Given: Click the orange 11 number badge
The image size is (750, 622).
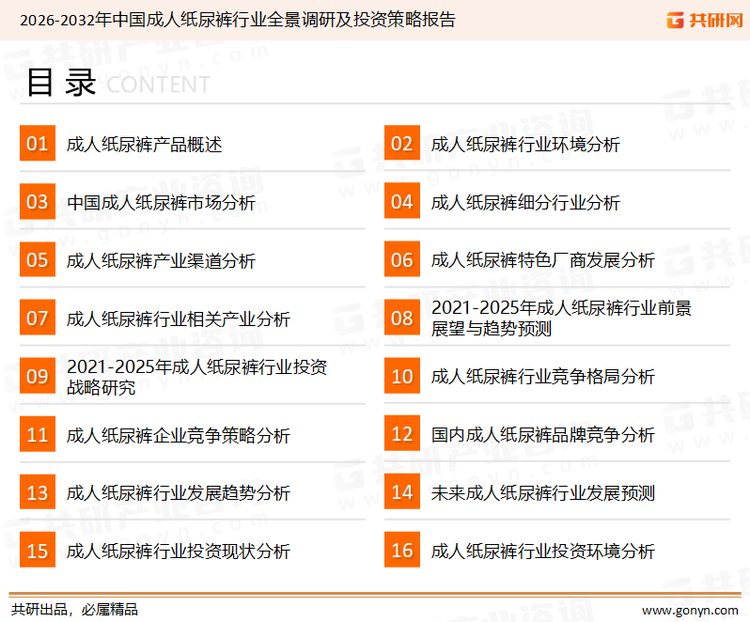Looking at the screenshot, I should pos(37,435).
